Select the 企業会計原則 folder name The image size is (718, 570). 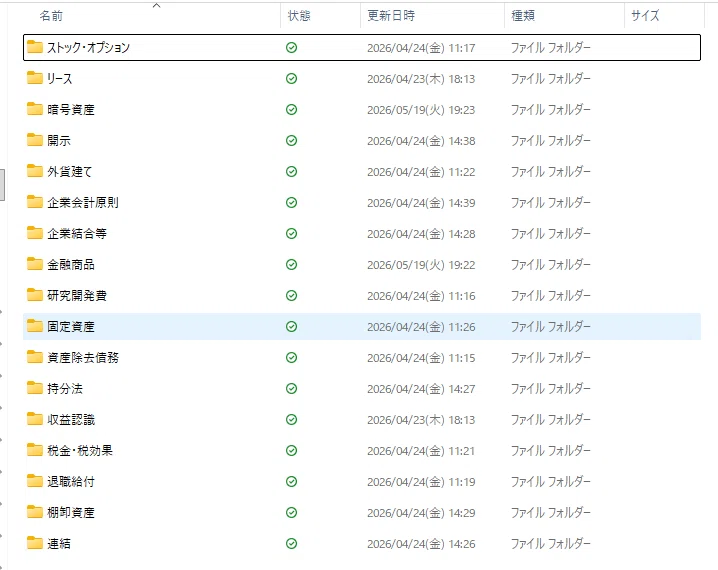(x=83, y=203)
